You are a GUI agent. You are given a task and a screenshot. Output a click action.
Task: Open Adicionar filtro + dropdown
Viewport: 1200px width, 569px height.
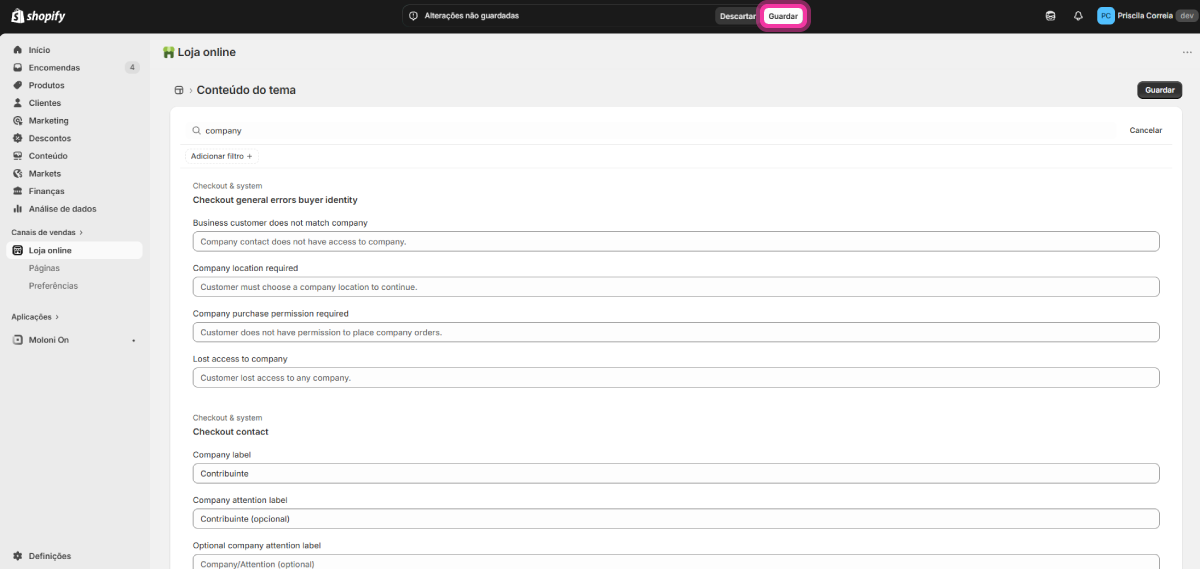pyautogui.click(x=222, y=156)
